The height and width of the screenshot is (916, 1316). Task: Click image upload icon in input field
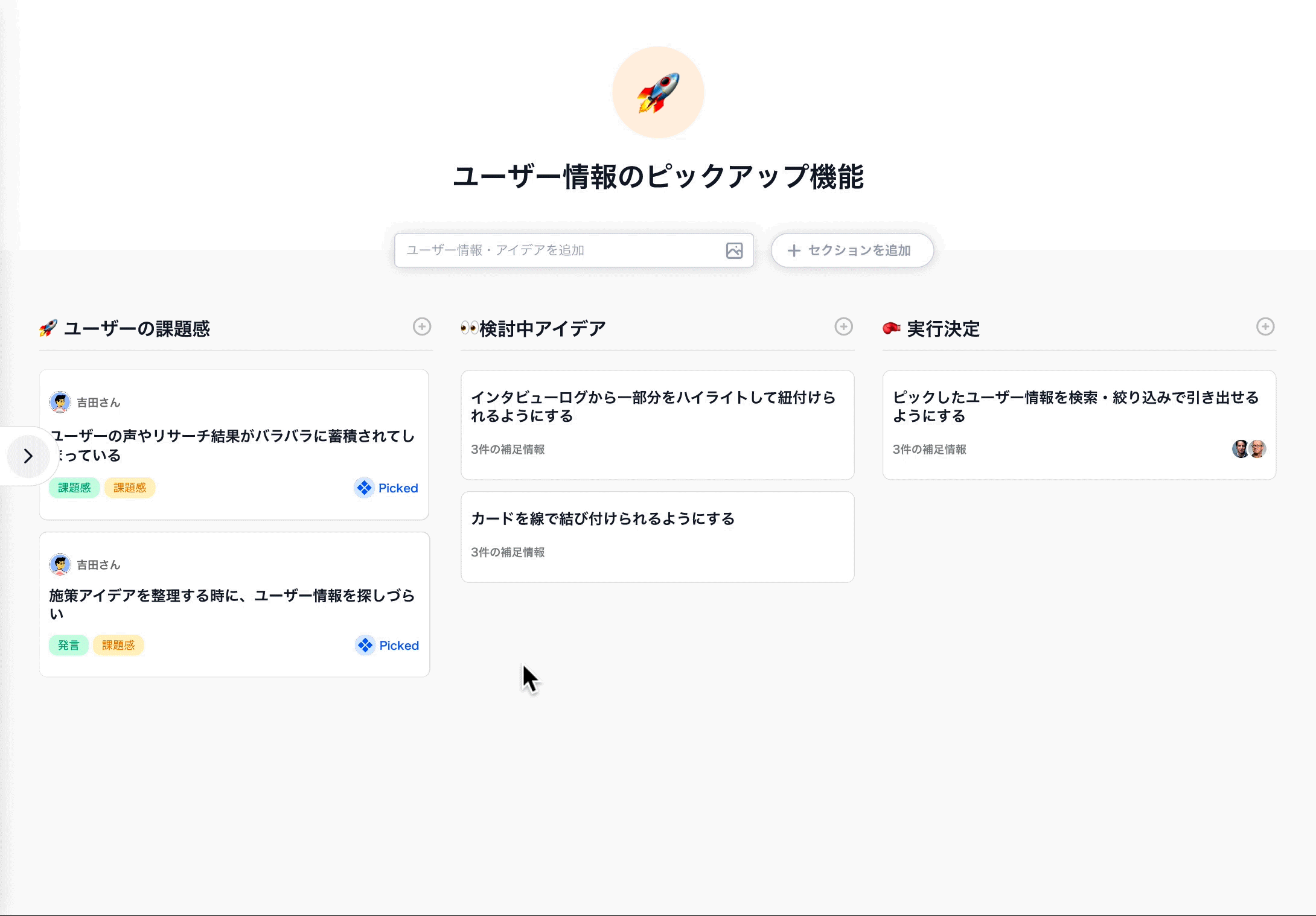coord(734,250)
